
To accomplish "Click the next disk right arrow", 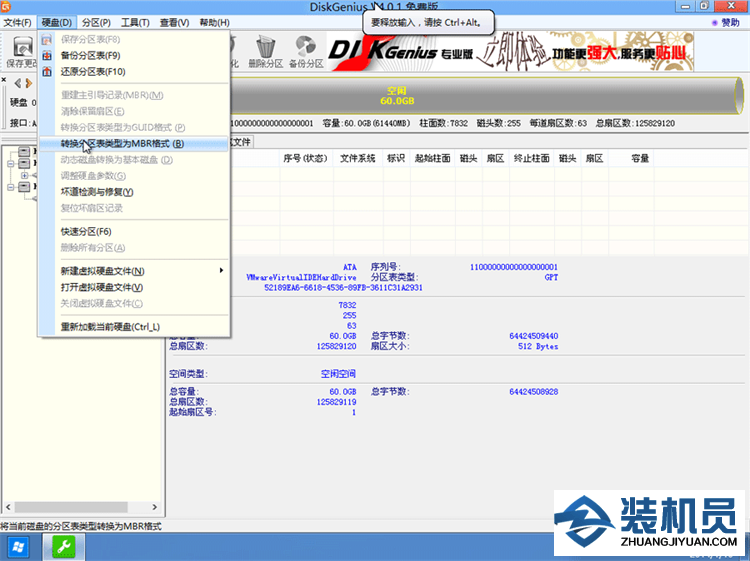I will click(x=29, y=82).
